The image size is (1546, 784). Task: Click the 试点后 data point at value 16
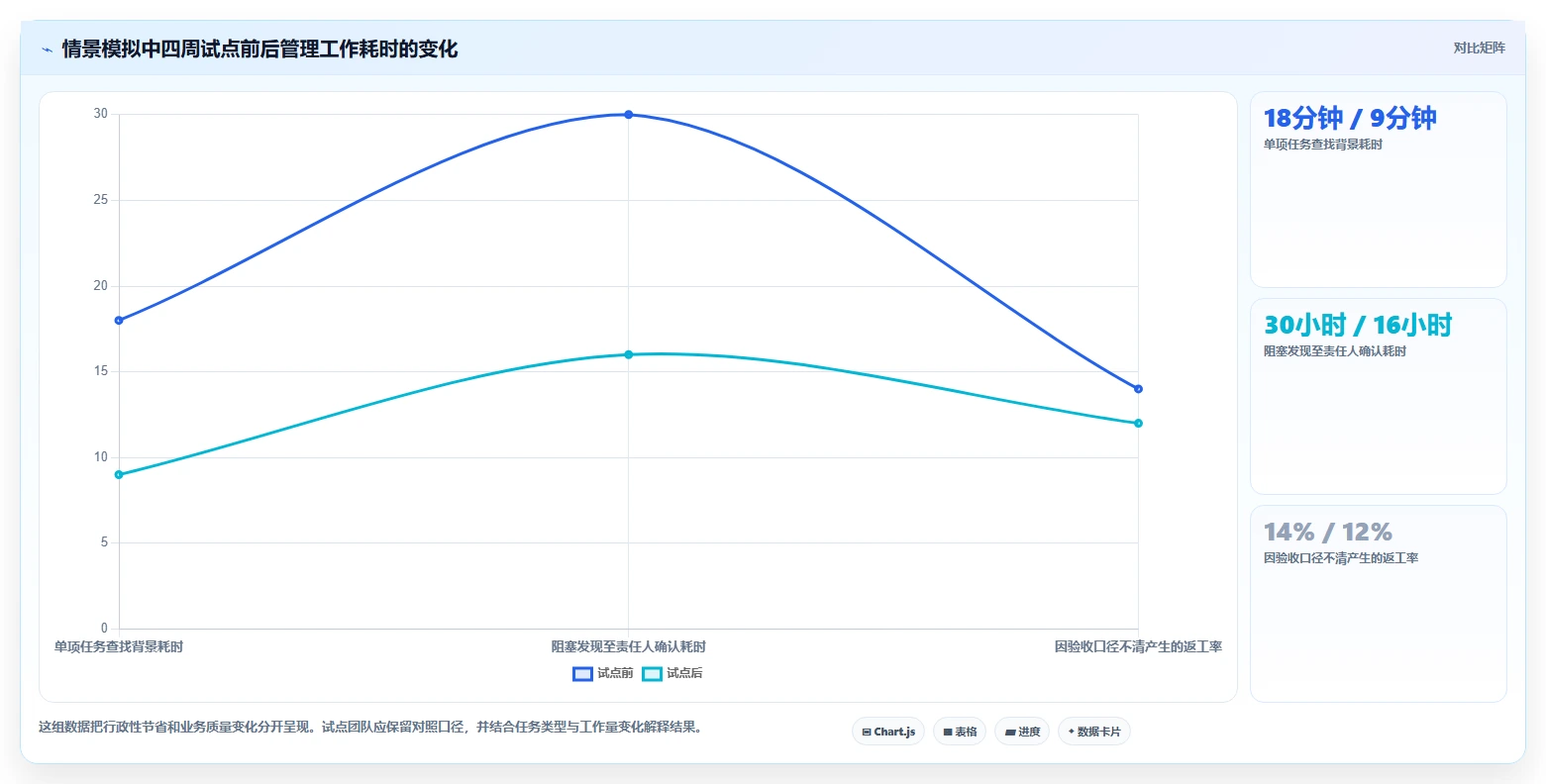coord(628,354)
